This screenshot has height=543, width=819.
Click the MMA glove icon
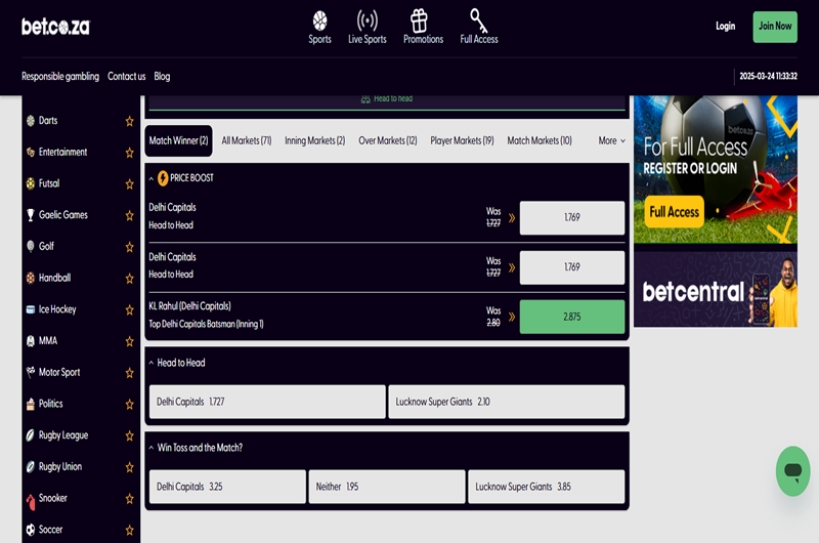click(30, 341)
